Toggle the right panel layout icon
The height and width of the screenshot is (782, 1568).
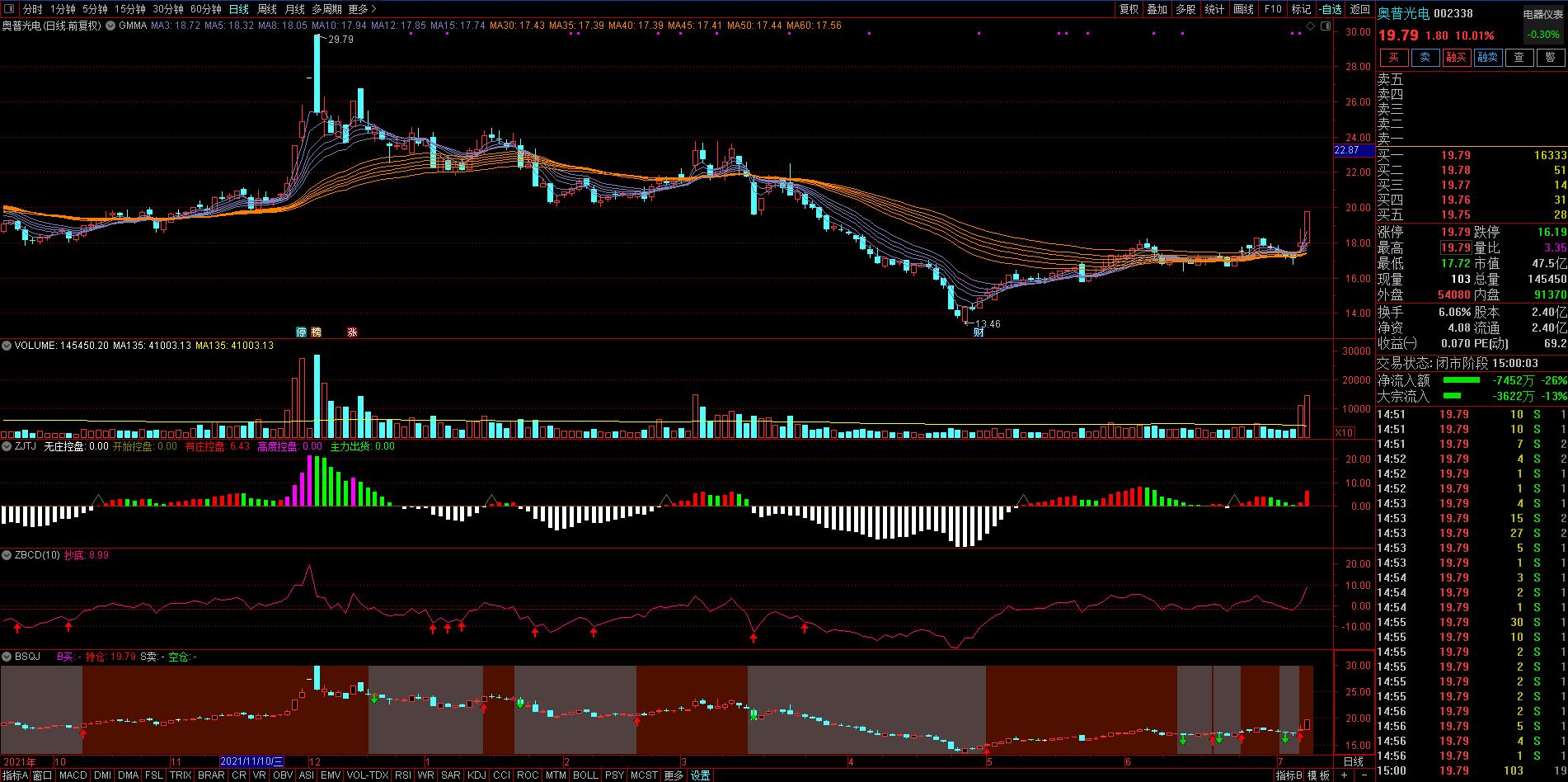(1325, 26)
